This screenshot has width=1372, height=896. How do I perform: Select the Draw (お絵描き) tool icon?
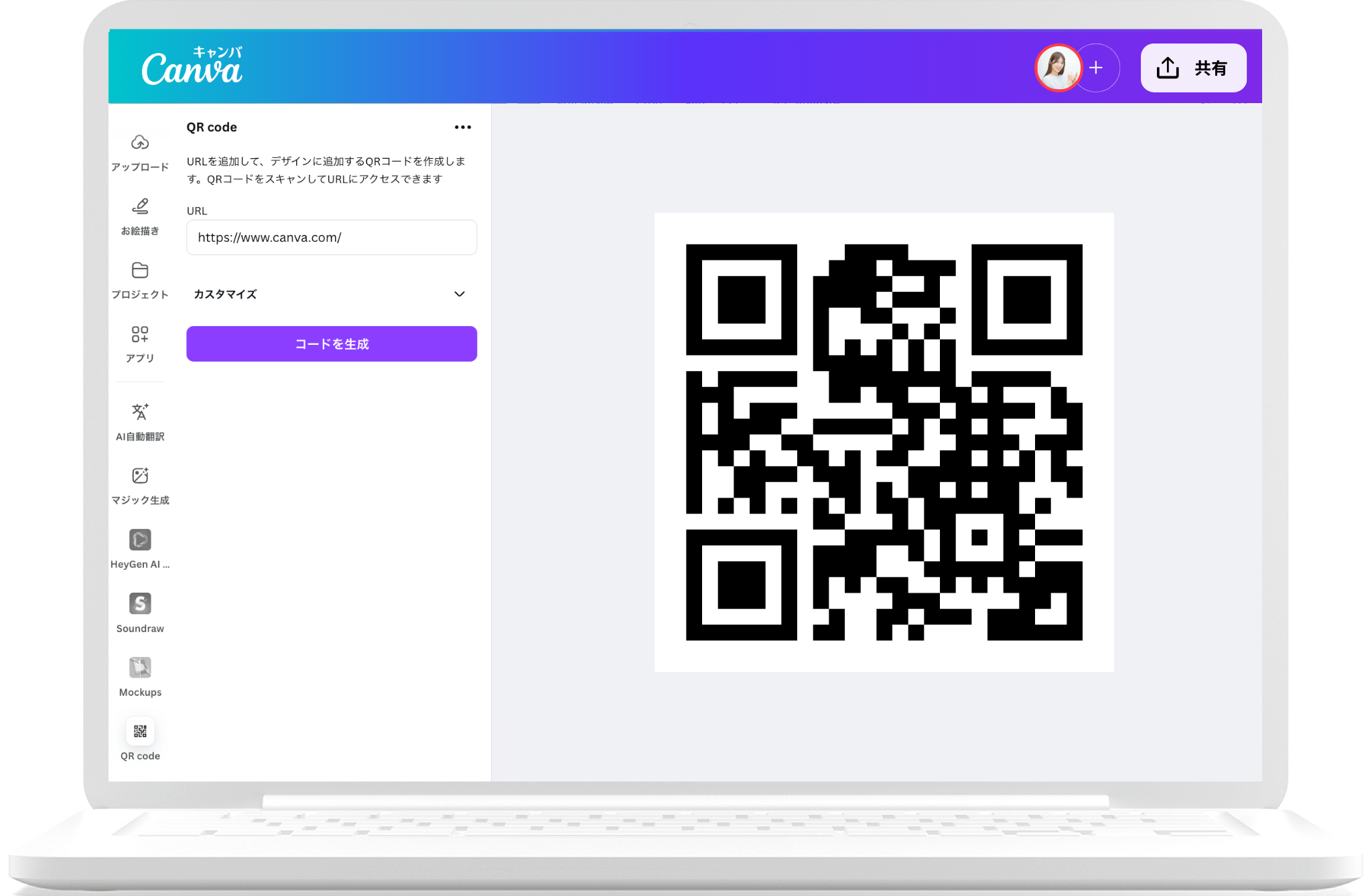pyautogui.click(x=140, y=206)
